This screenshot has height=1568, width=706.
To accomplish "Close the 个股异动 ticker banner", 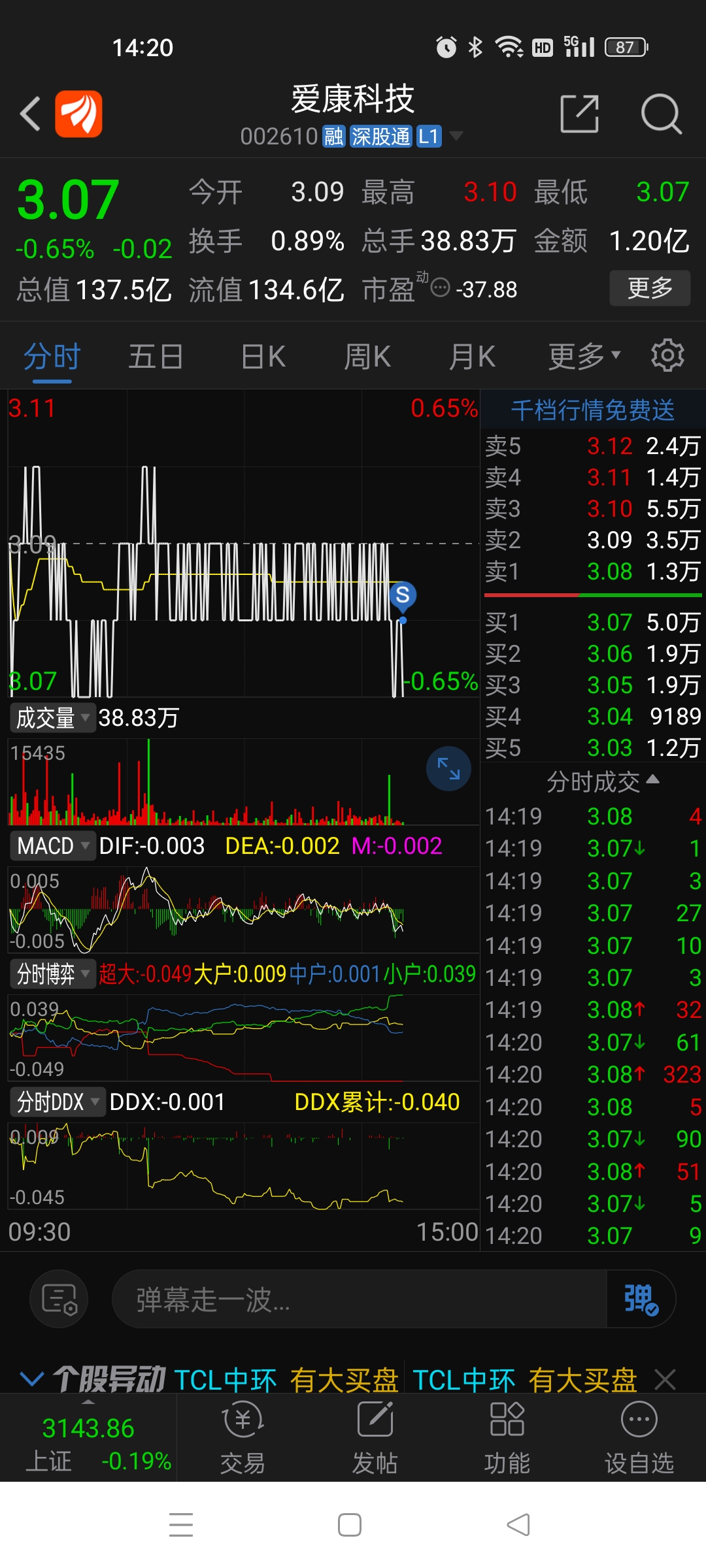I will click(665, 1380).
